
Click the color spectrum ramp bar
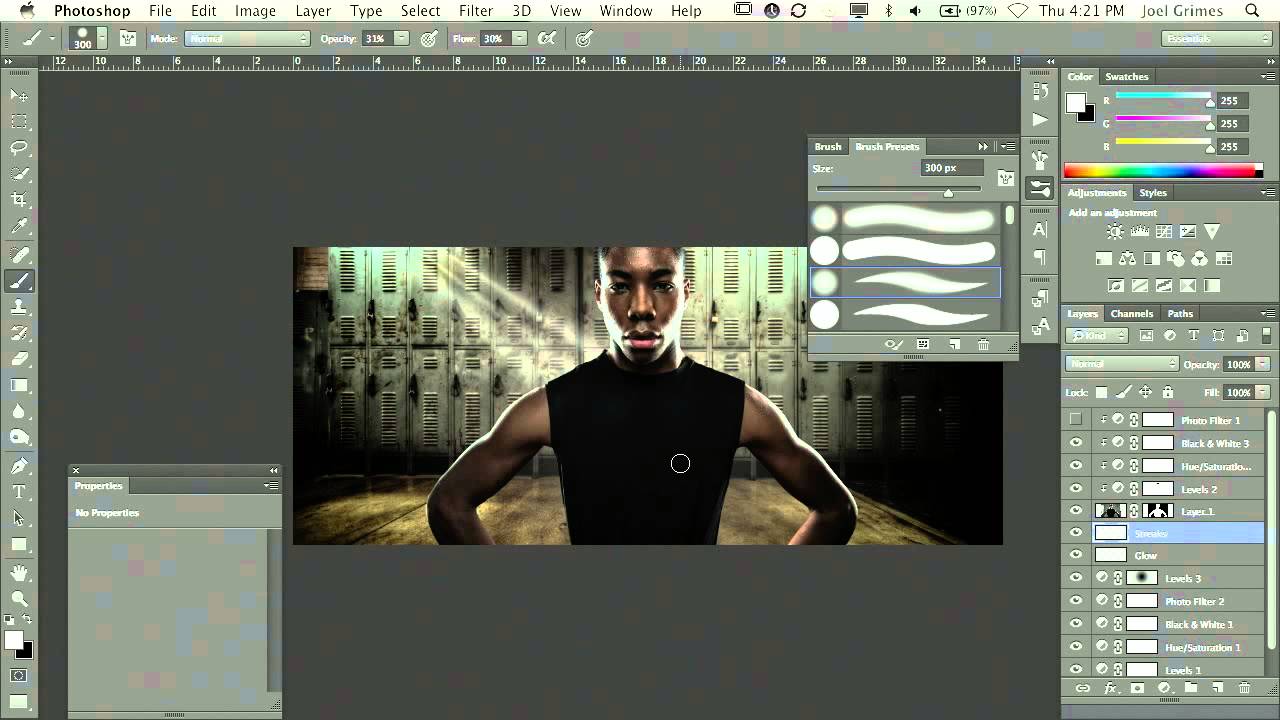[1163, 171]
